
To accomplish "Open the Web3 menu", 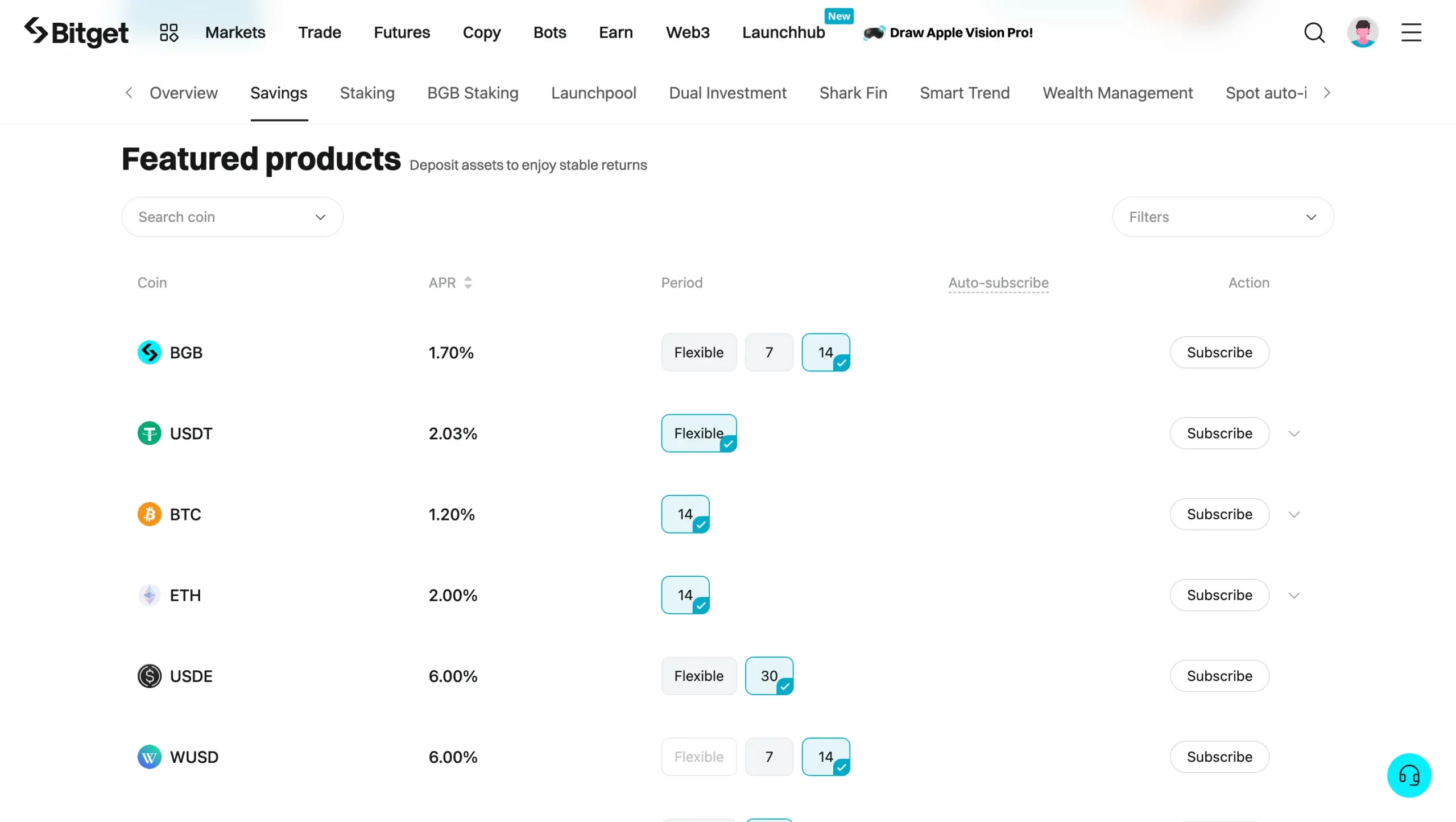I will coord(688,32).
